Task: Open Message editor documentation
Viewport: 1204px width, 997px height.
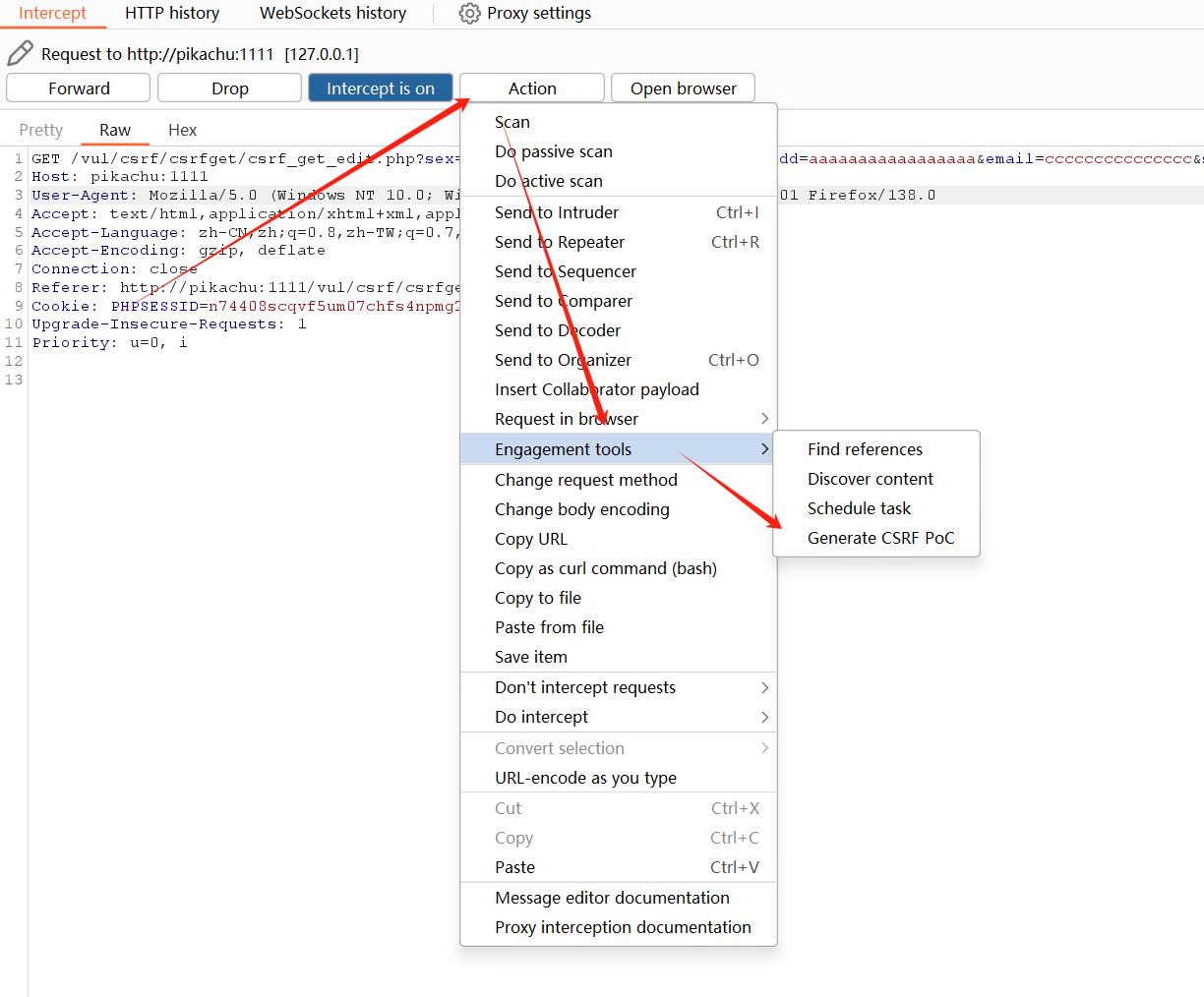Action: coord(619,898)
